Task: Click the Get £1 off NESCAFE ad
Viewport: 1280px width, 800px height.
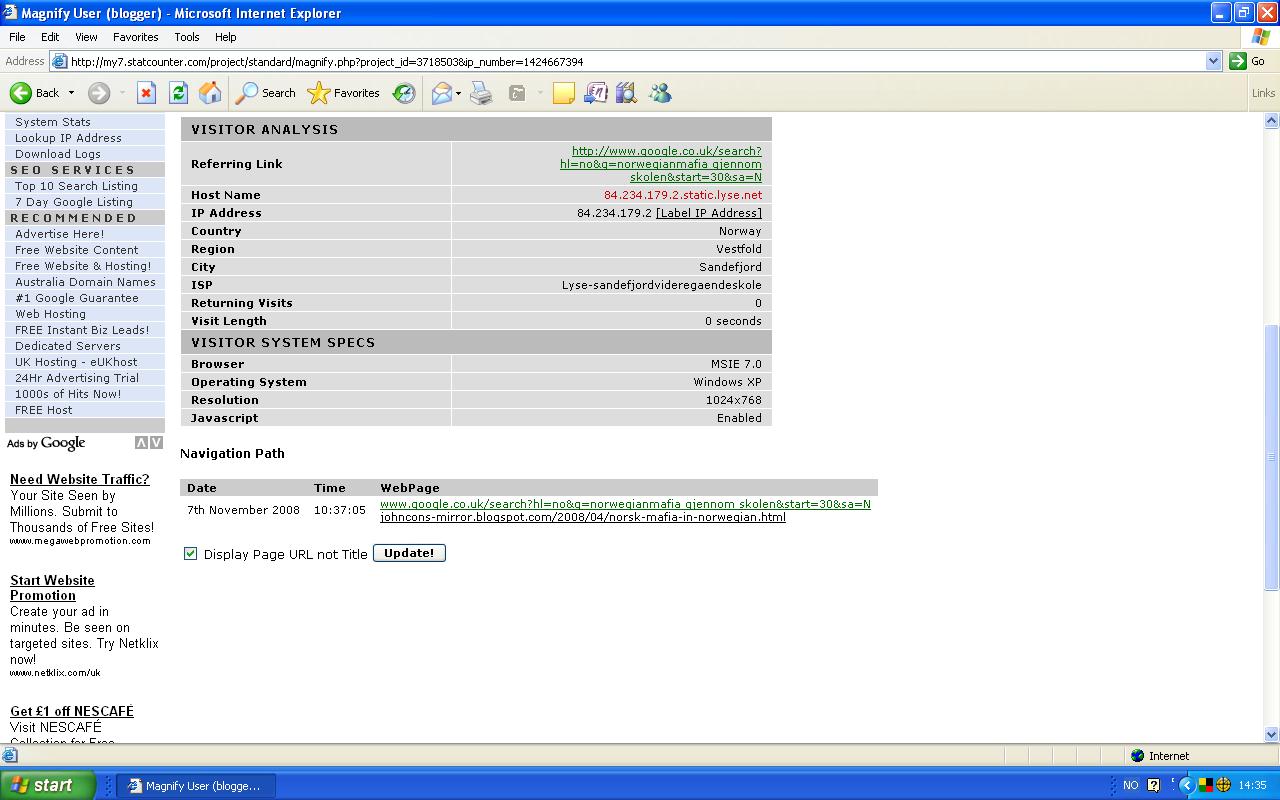Action: 72,711
